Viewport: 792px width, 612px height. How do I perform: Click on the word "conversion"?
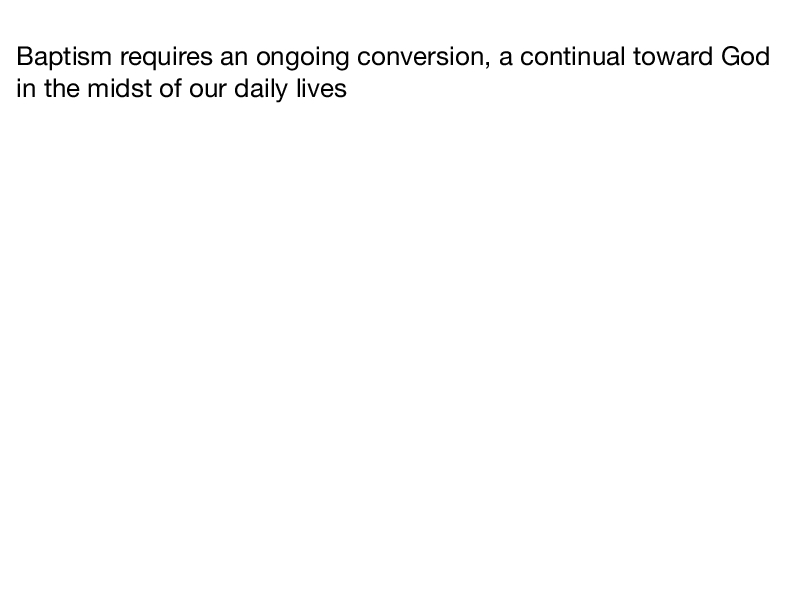point(420,57)
